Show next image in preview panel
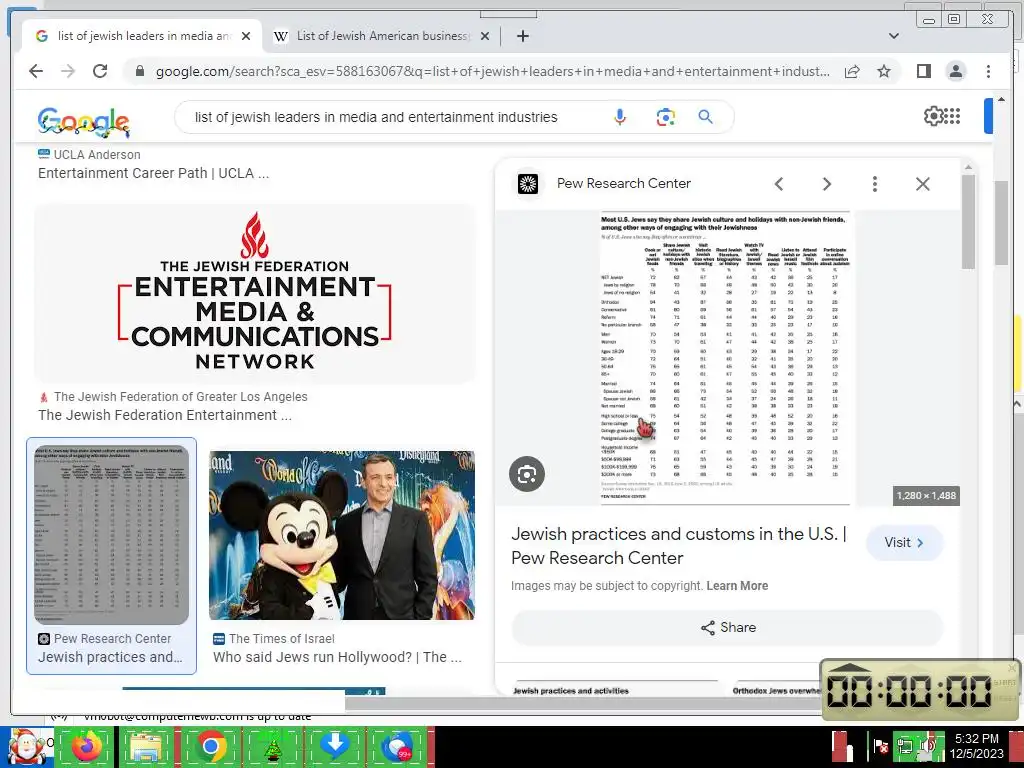The width and height of the screenshot is (1024, 768). [827, 184]
